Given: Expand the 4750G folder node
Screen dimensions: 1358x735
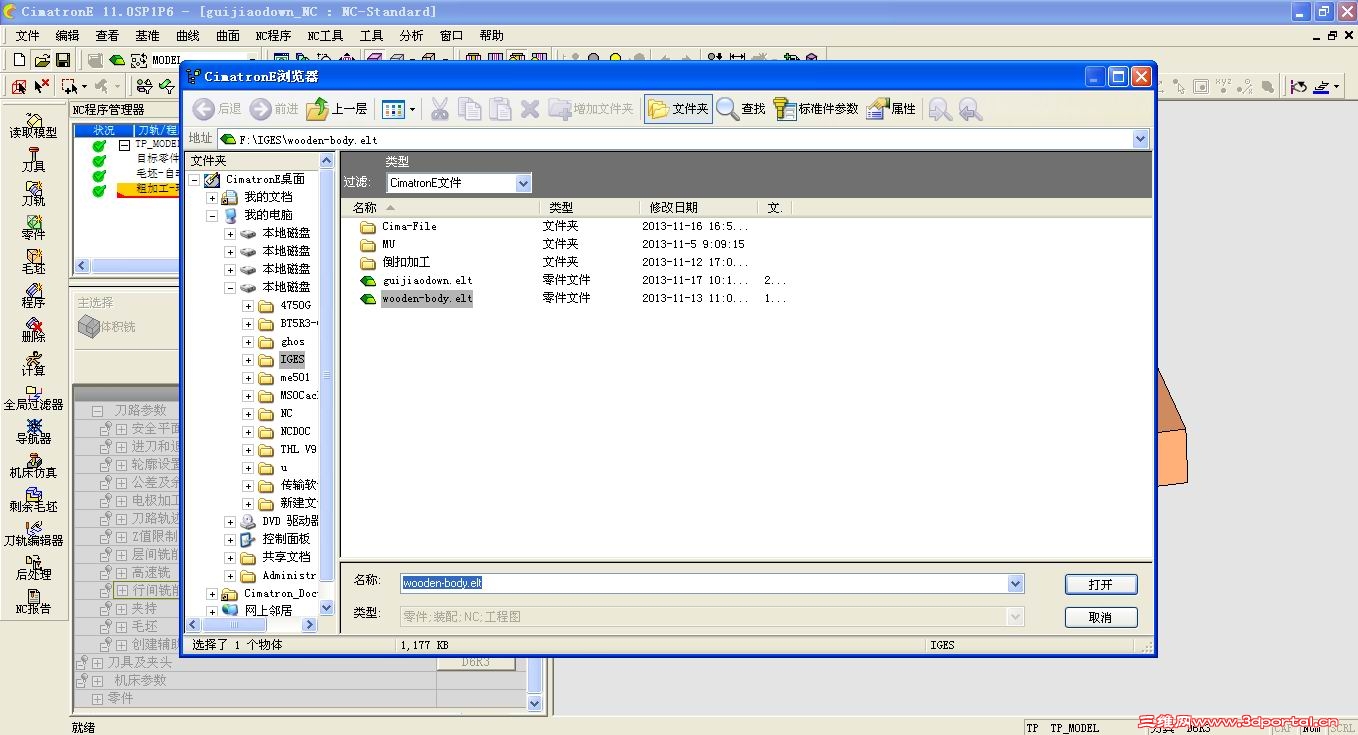Looking at the screenshot, I should 248,306.
